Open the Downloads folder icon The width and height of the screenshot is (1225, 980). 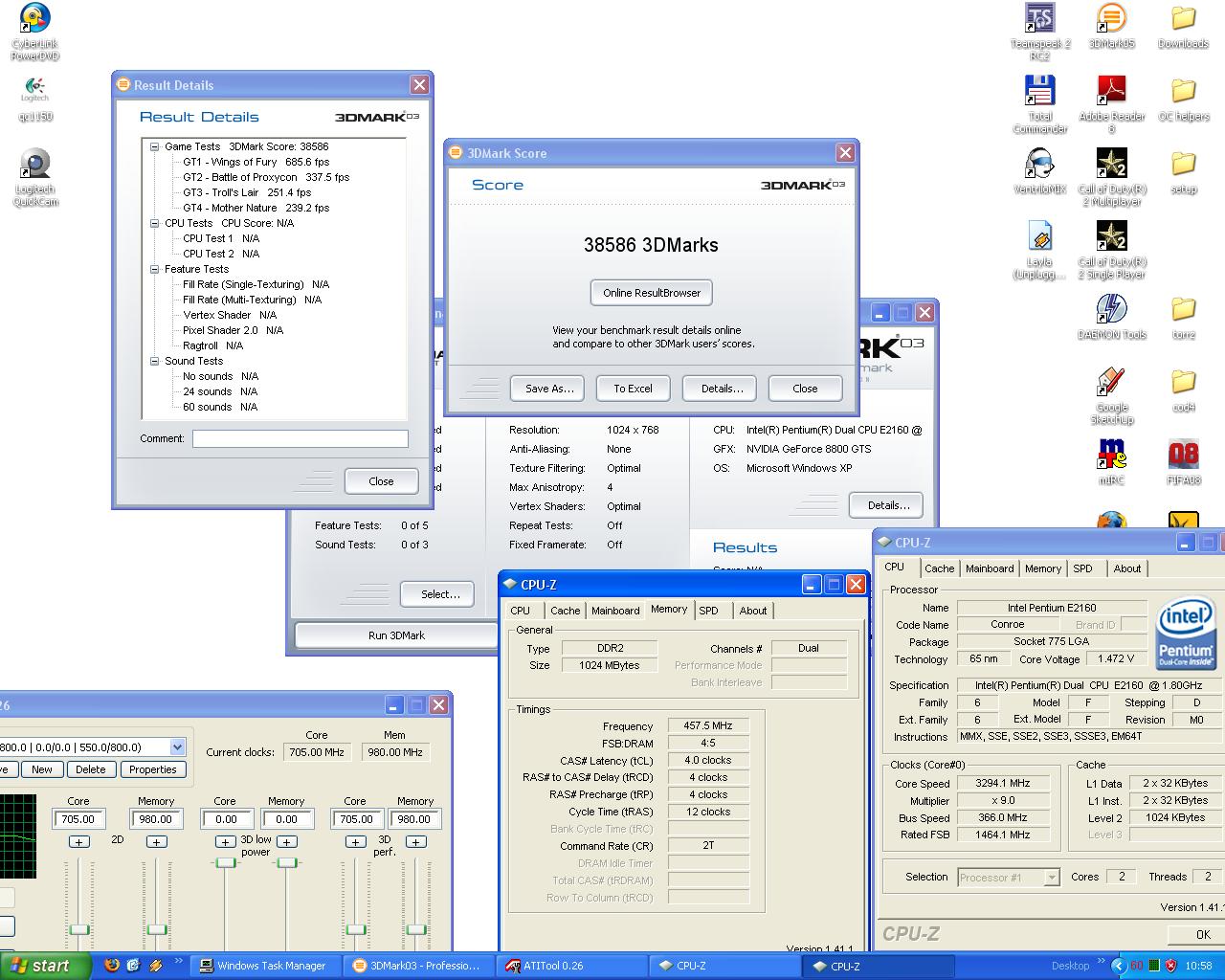pyautogui.click(x=1184, y=27)
